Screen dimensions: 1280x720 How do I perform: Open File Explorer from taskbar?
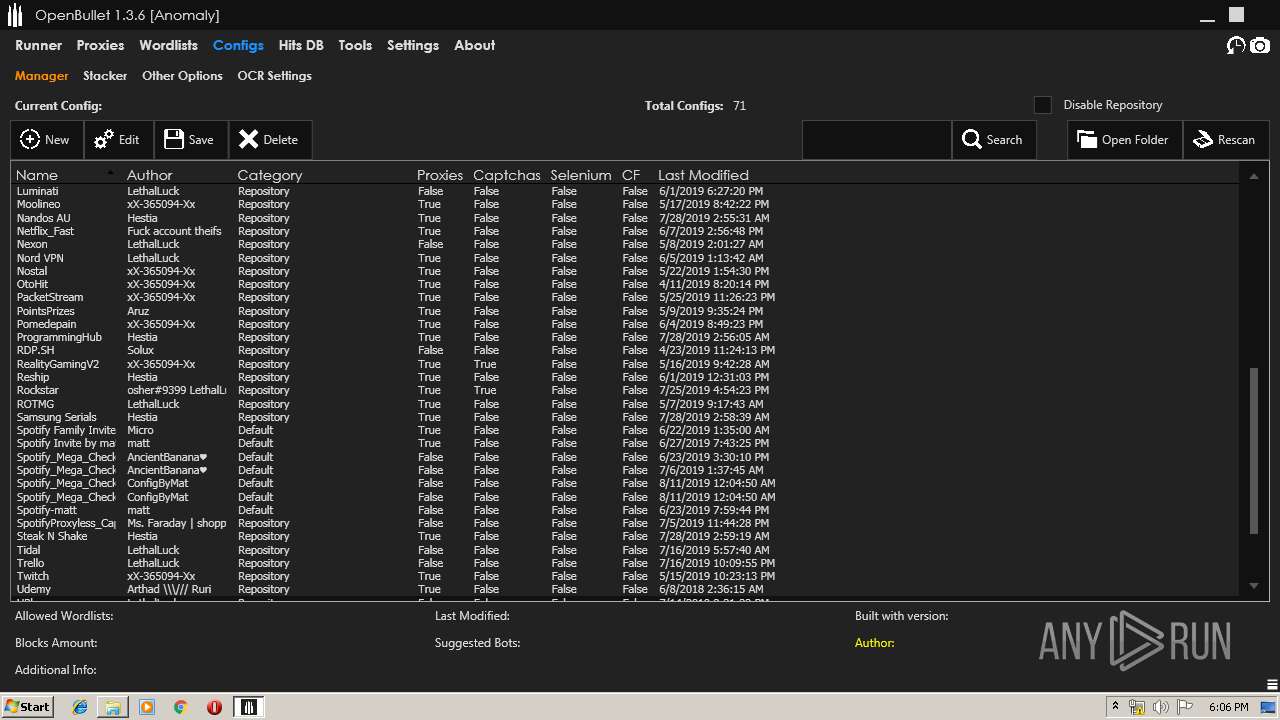[113, 707]
